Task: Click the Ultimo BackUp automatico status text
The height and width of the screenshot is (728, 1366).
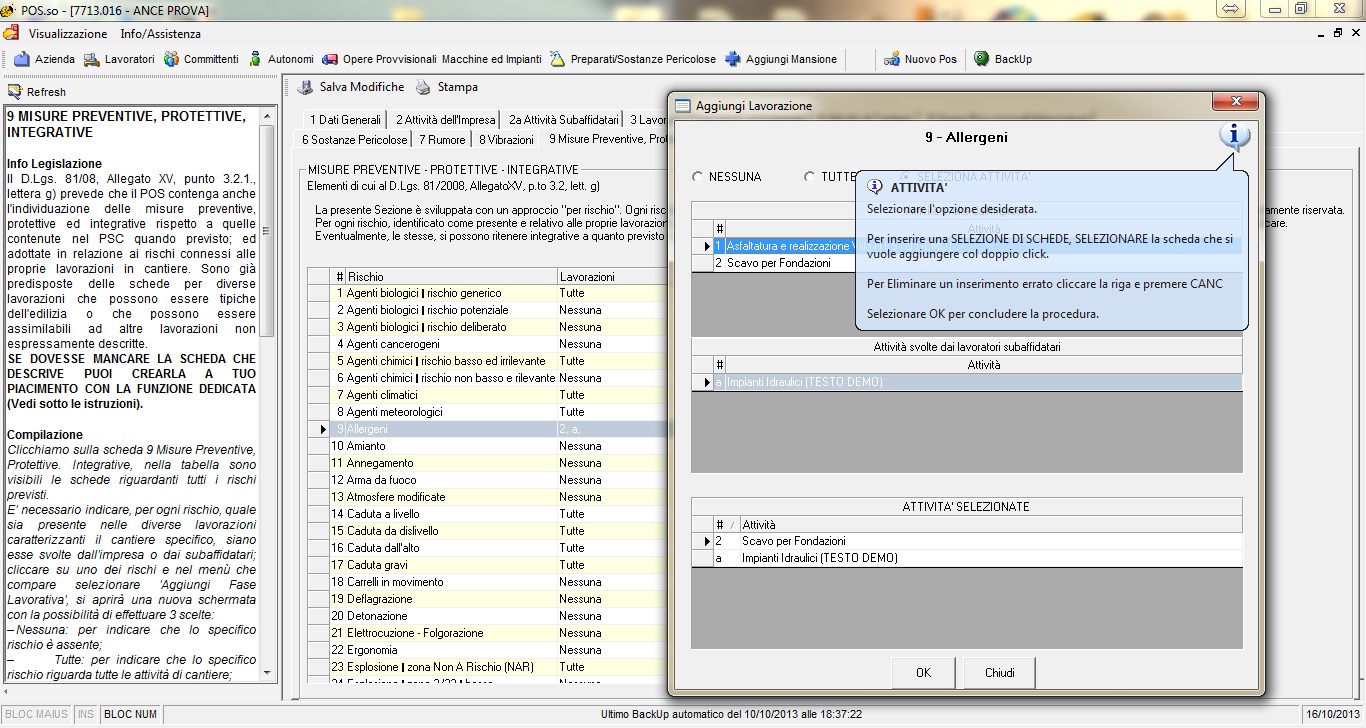Action: point(732,715)
